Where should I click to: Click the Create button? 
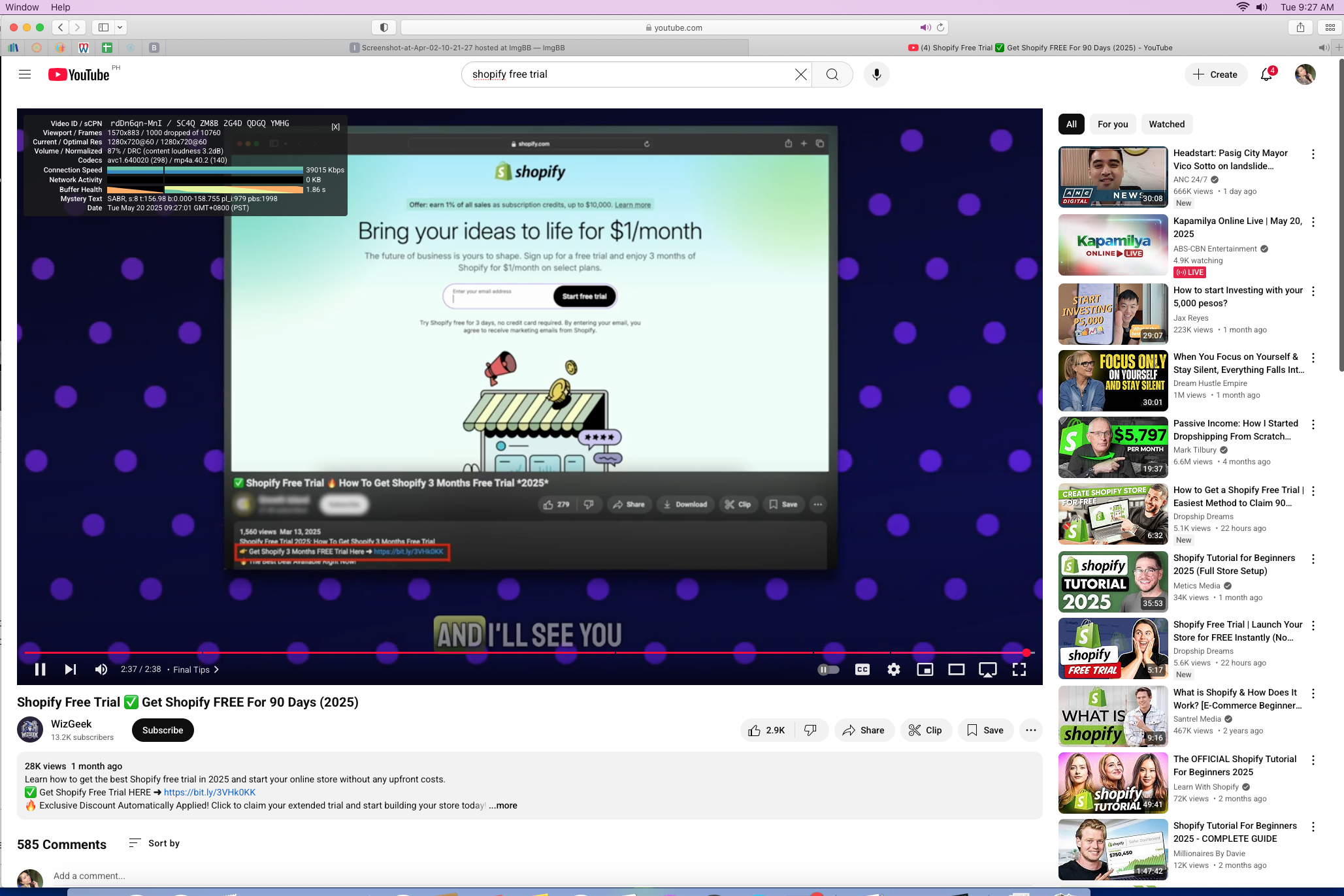[1215, 74]
